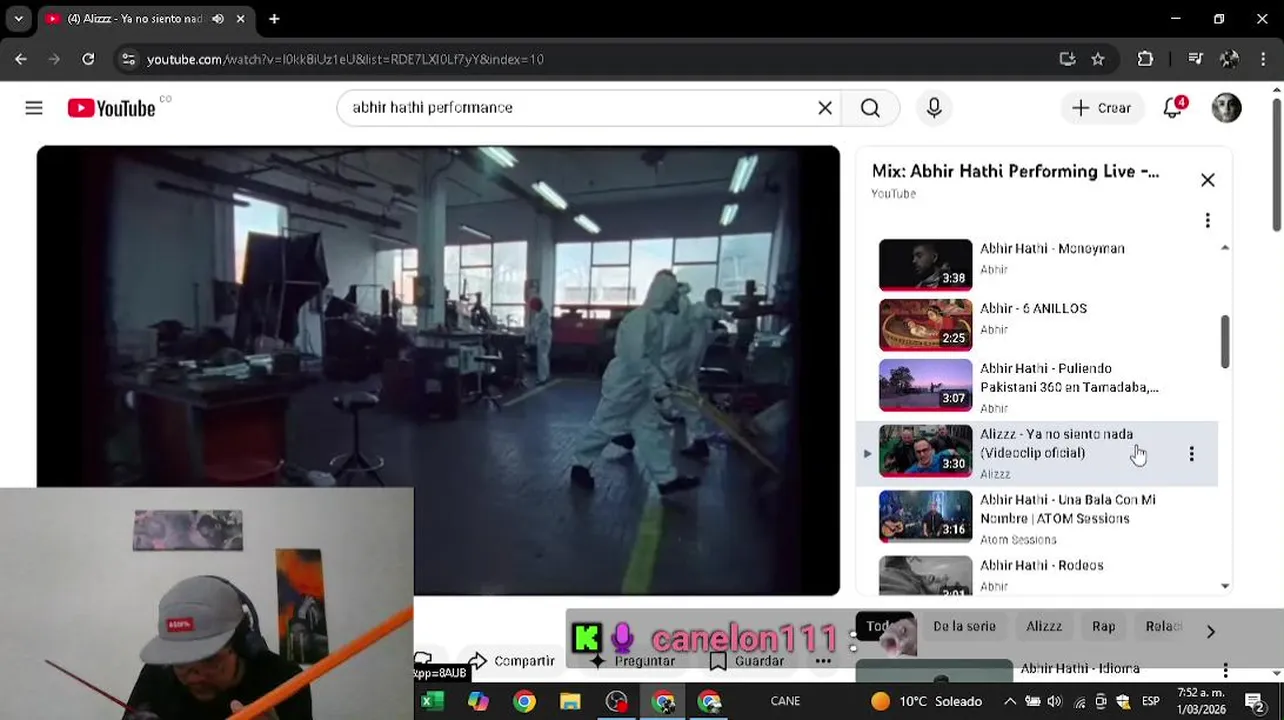Screen dimensions: 1284x720
Task: Open Copilot from the taskbar
Action: coord(478,702)
